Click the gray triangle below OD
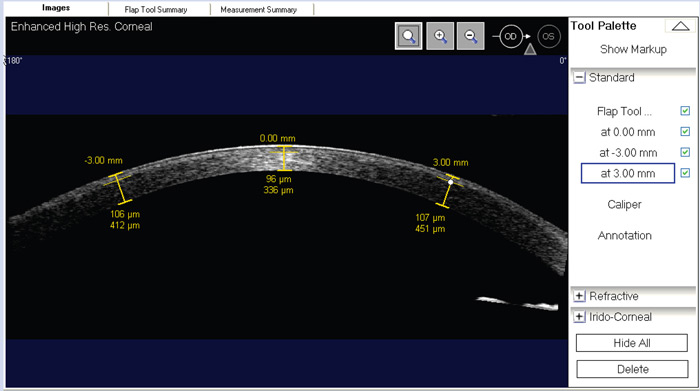This screenshot has width=700, height=391. click(530, 49)
